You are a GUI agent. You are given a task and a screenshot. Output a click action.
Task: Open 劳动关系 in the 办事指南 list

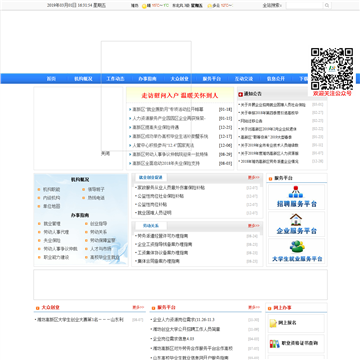pos(98,232)
